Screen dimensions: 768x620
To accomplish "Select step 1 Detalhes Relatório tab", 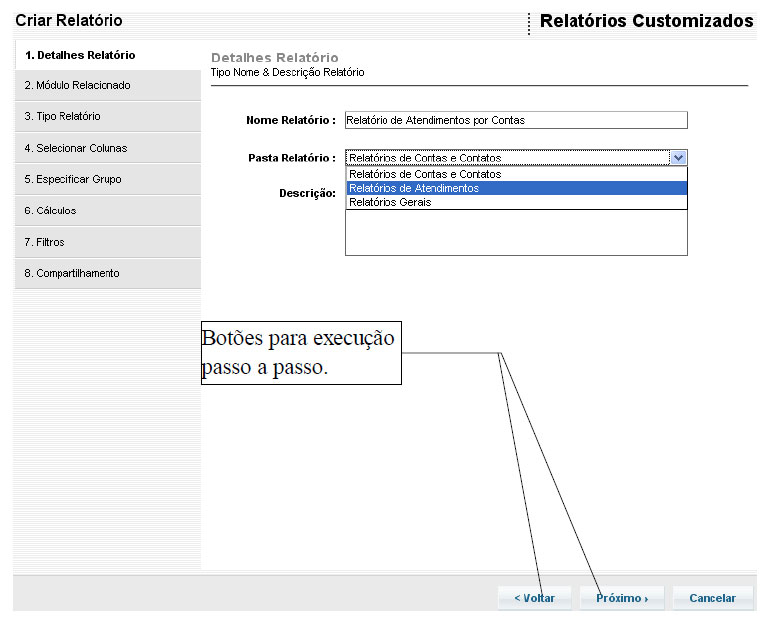I will pos(80,55).
